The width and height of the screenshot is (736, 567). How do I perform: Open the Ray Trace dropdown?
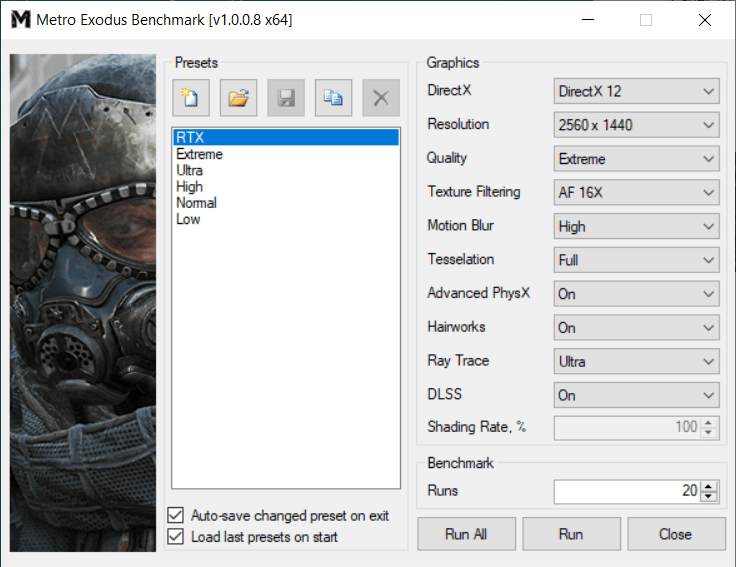636,361
